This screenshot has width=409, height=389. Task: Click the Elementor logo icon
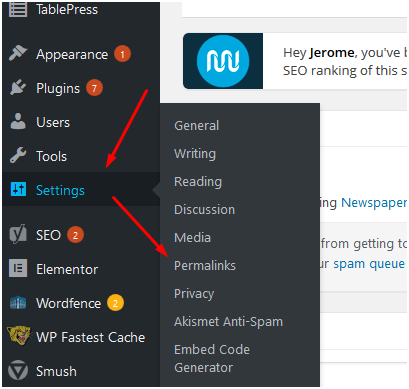coord(18,268)
